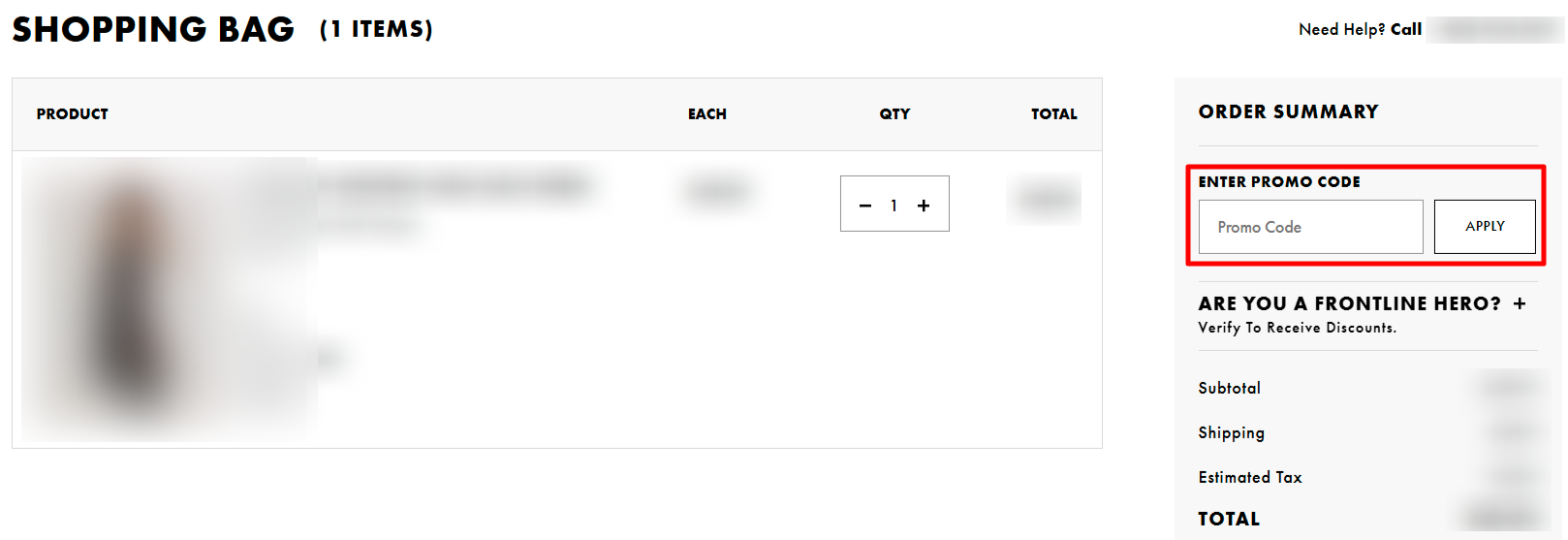Select the Subtotal row label
This screenshot has width=1568, height=540.
coord(1229,388)
